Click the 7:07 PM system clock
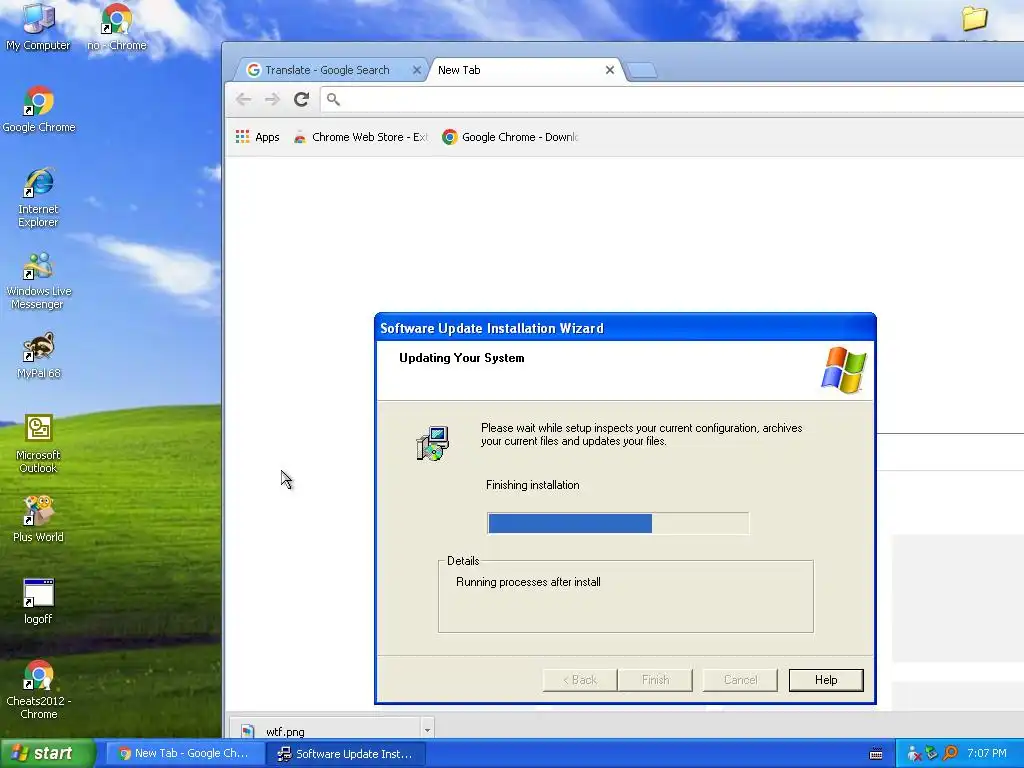Image resolution: width=1024 pixels, height=768 pixels. click(987, 754)
